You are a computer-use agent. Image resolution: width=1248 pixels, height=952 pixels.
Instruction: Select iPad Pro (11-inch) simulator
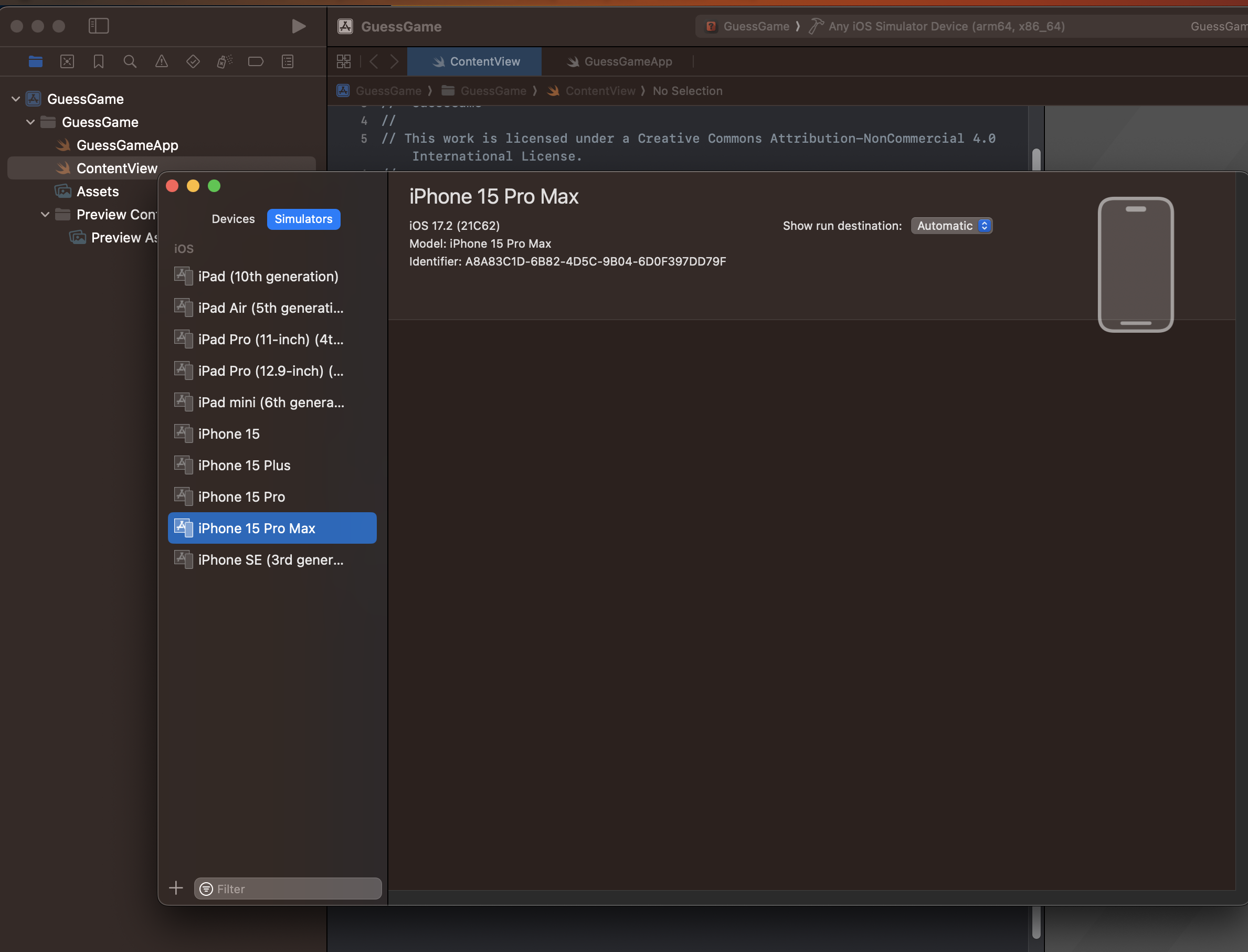tap(272, 340)
